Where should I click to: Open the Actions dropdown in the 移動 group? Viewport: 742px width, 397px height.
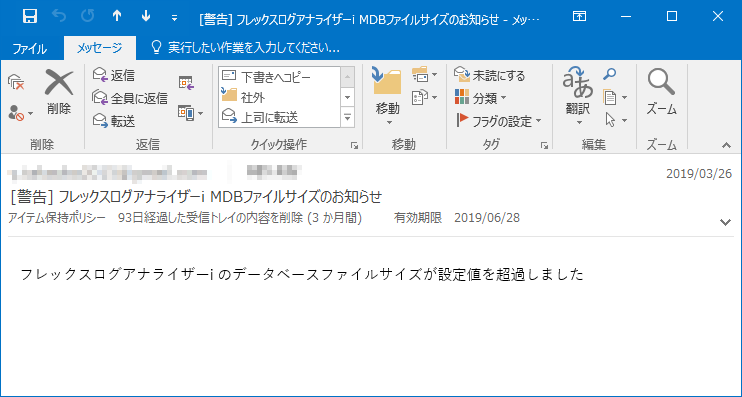(x=424, y=97)
